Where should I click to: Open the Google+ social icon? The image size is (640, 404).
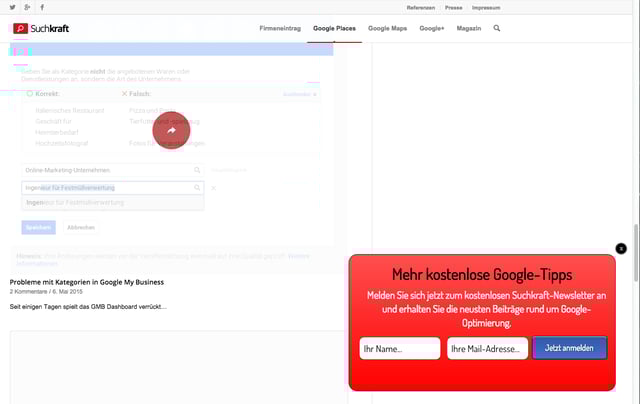(27, 7)
